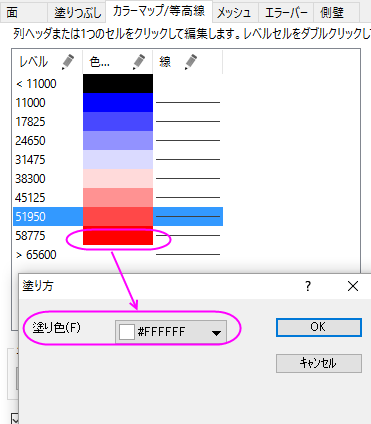The width and height of the screenshot is (371, 424).
Task: Click line cell of level 31475
Action: pyautogui.click(x=188, y=159)
